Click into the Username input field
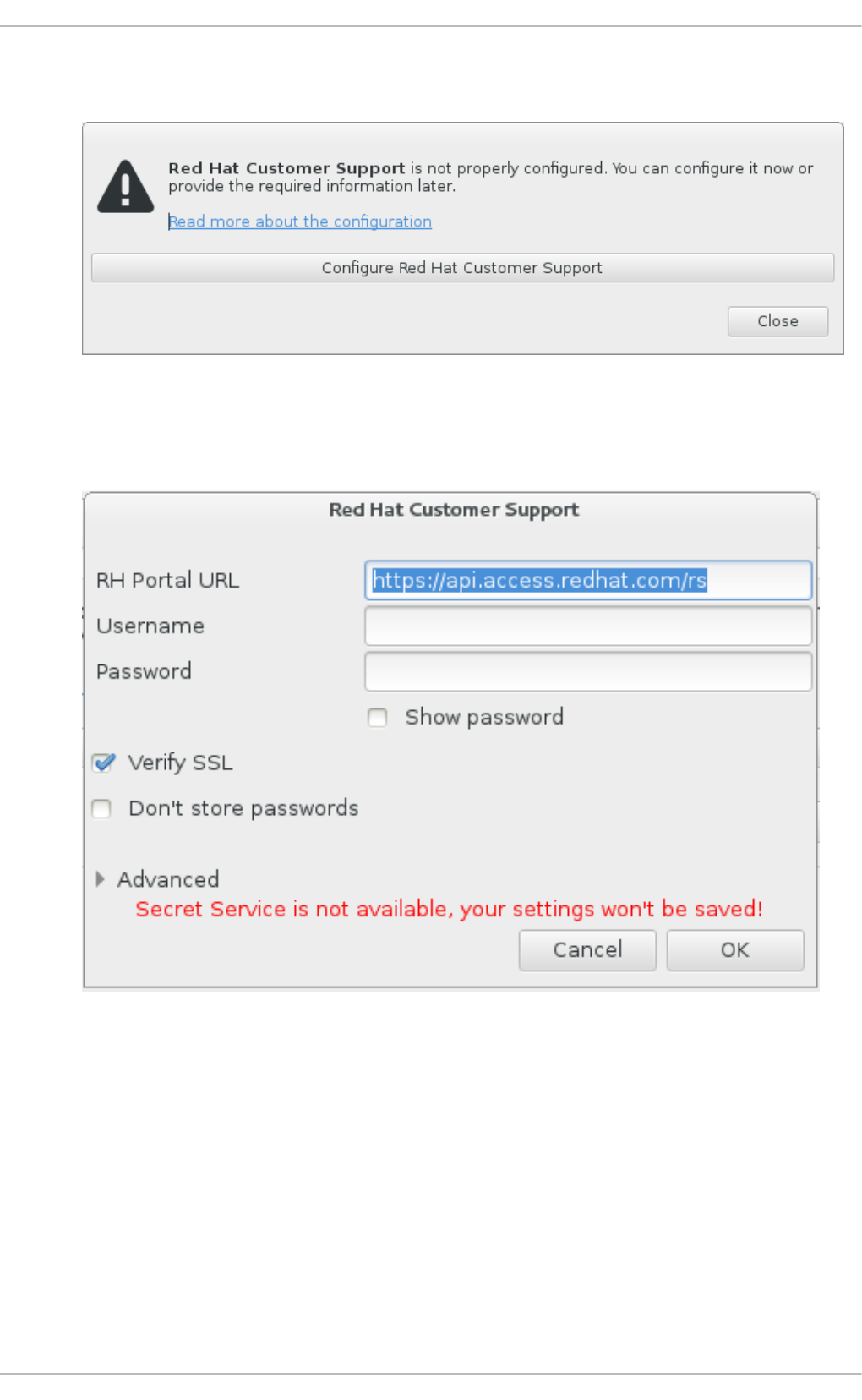Viewport: 862px width, 1400px height. coord(588,626)
